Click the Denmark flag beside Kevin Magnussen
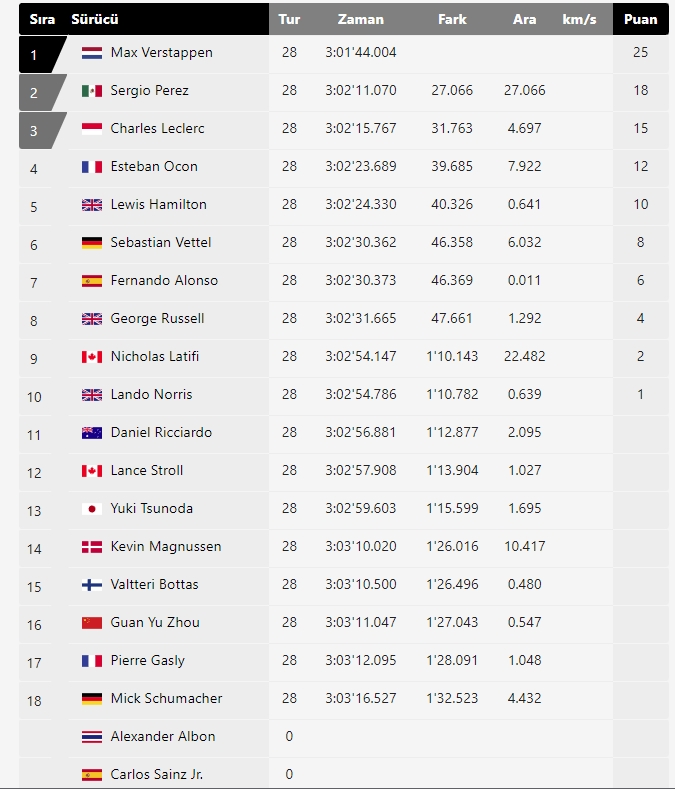 point(92,547)
